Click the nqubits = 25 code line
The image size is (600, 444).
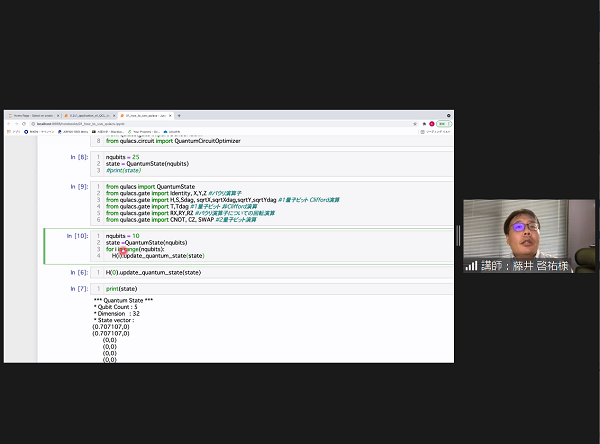[122, 157]
